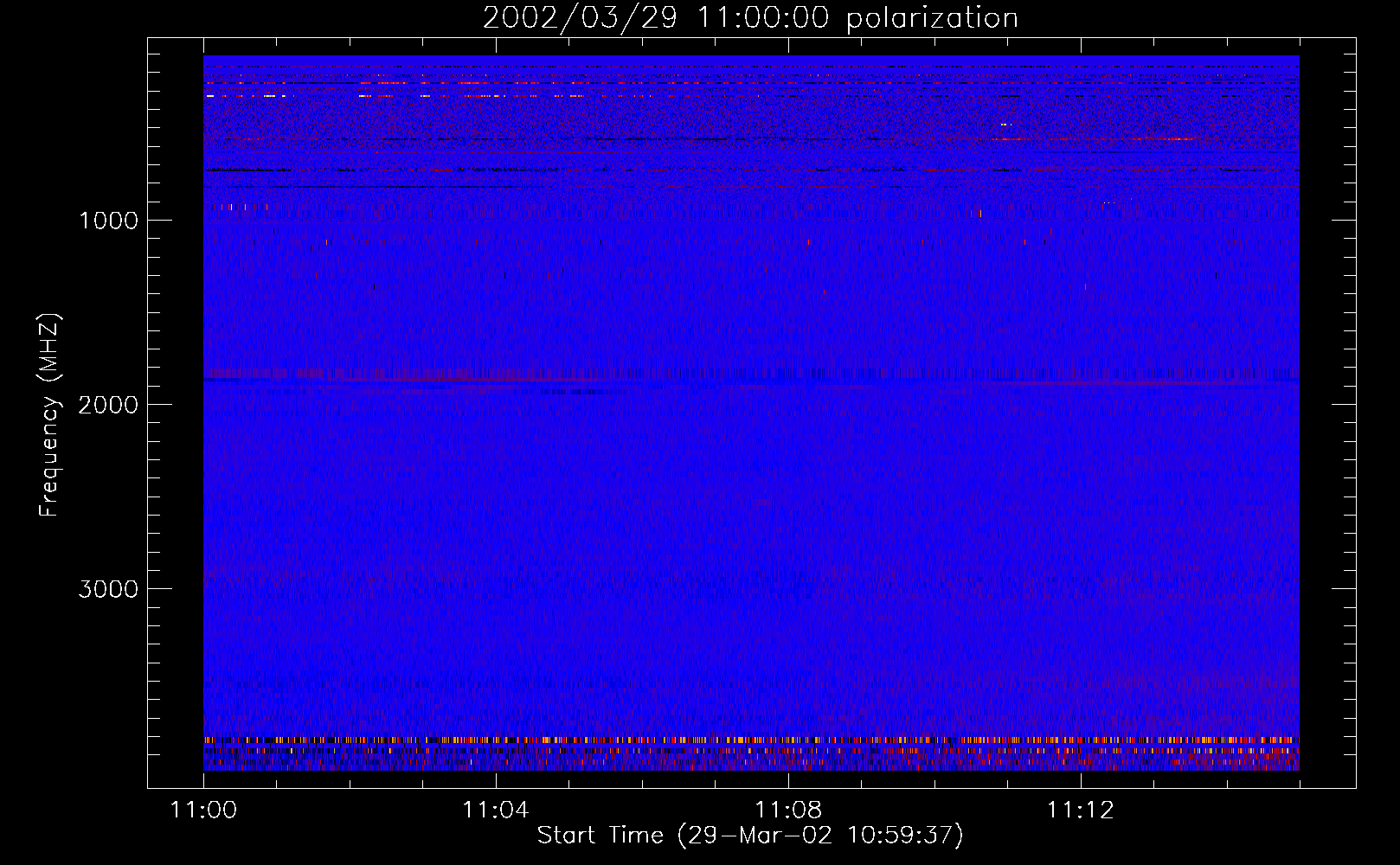Select the 3000 frequency tick label

108,589
